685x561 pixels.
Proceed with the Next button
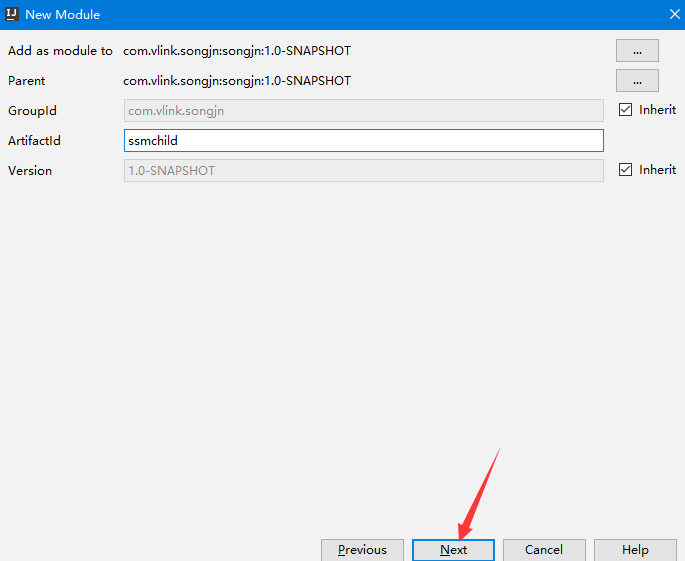tap(453, 550)
